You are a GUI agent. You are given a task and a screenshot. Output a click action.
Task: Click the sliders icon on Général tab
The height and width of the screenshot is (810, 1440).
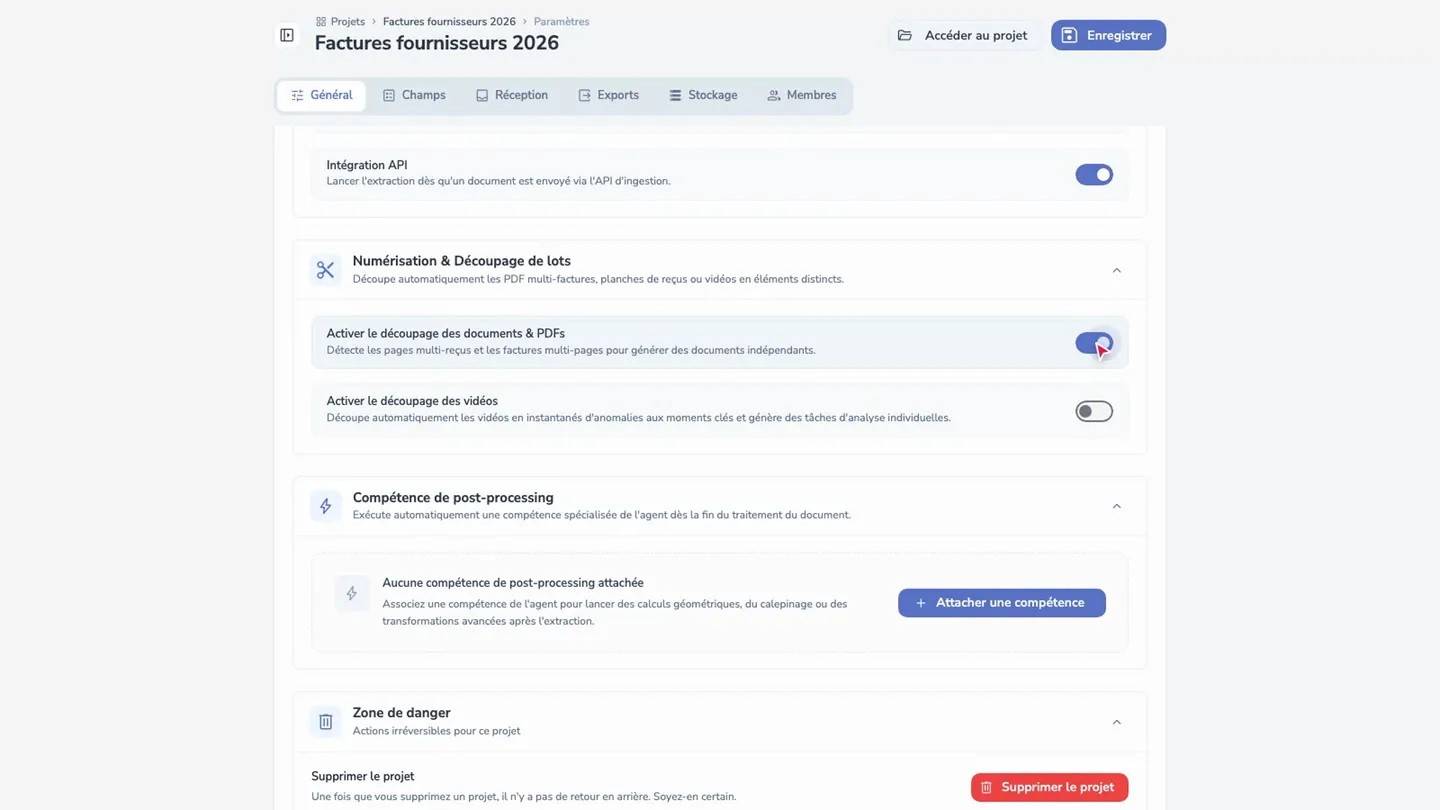[297, 96]
